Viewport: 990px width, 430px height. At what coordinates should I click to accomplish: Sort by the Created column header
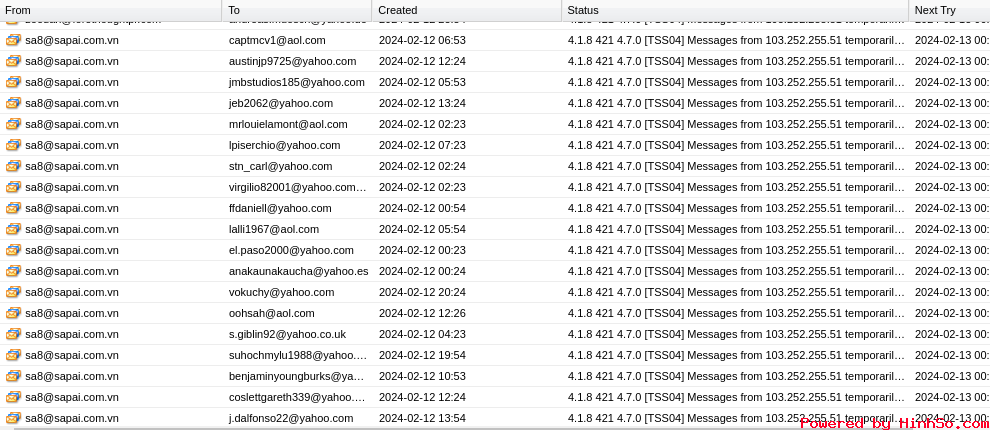click(467, 10)
